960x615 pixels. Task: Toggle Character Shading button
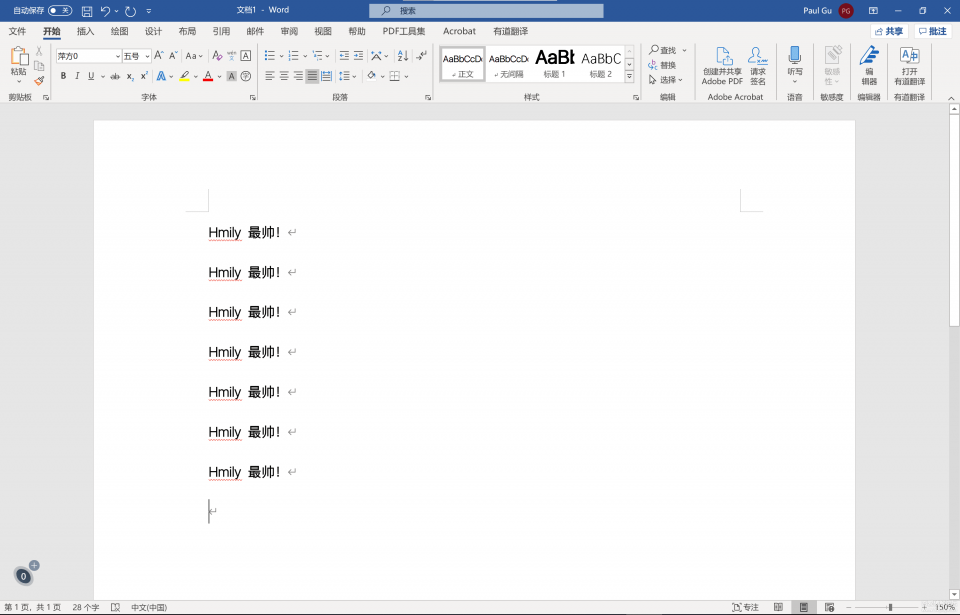click(x=231, y=76)
